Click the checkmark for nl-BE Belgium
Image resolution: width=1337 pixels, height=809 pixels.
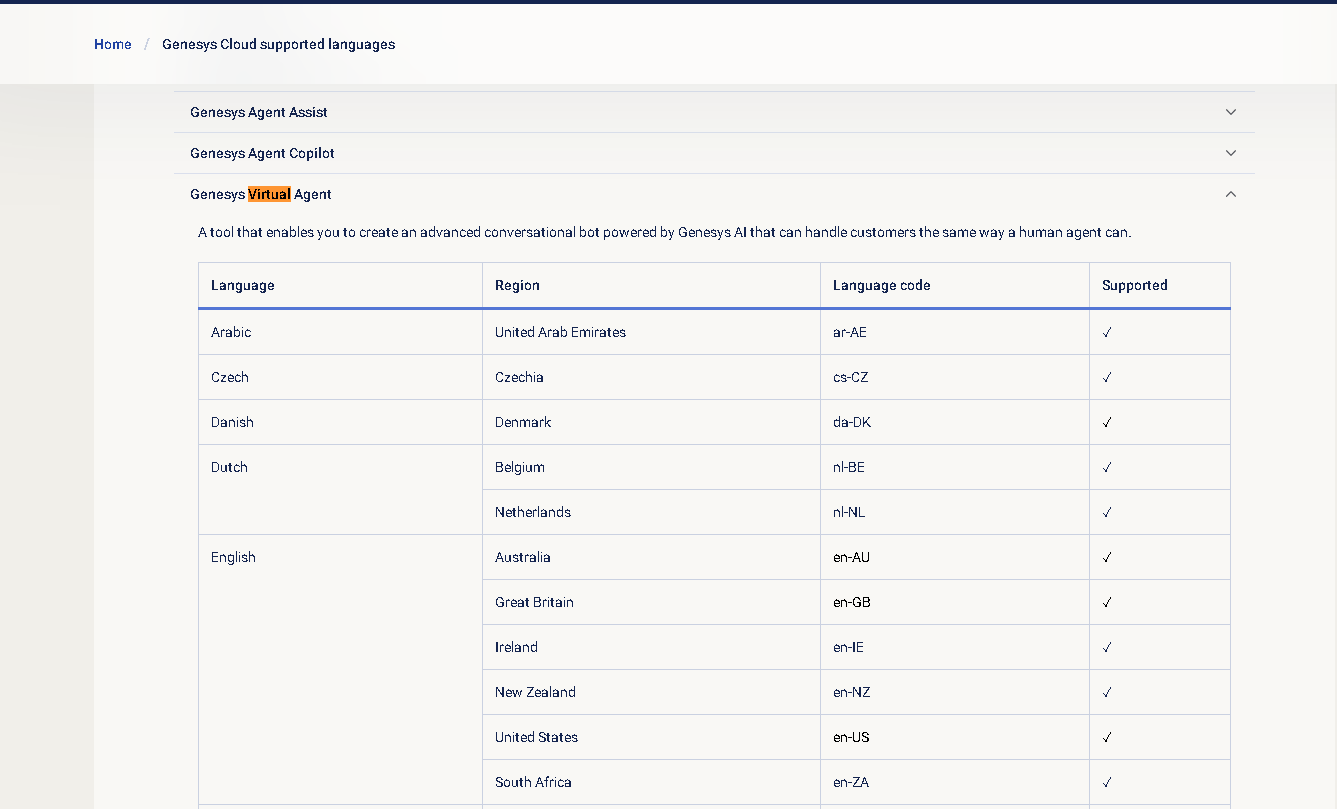pos(1107,467)
